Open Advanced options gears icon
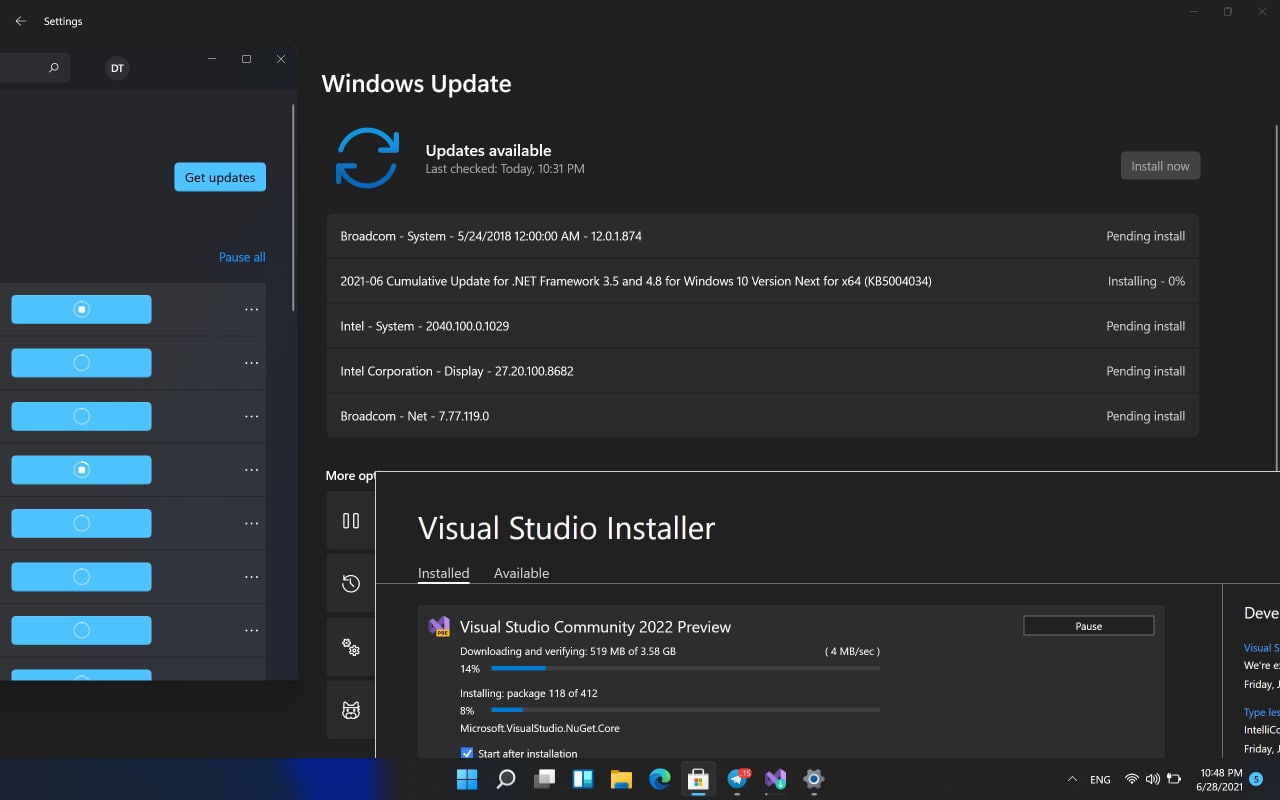 351,647
